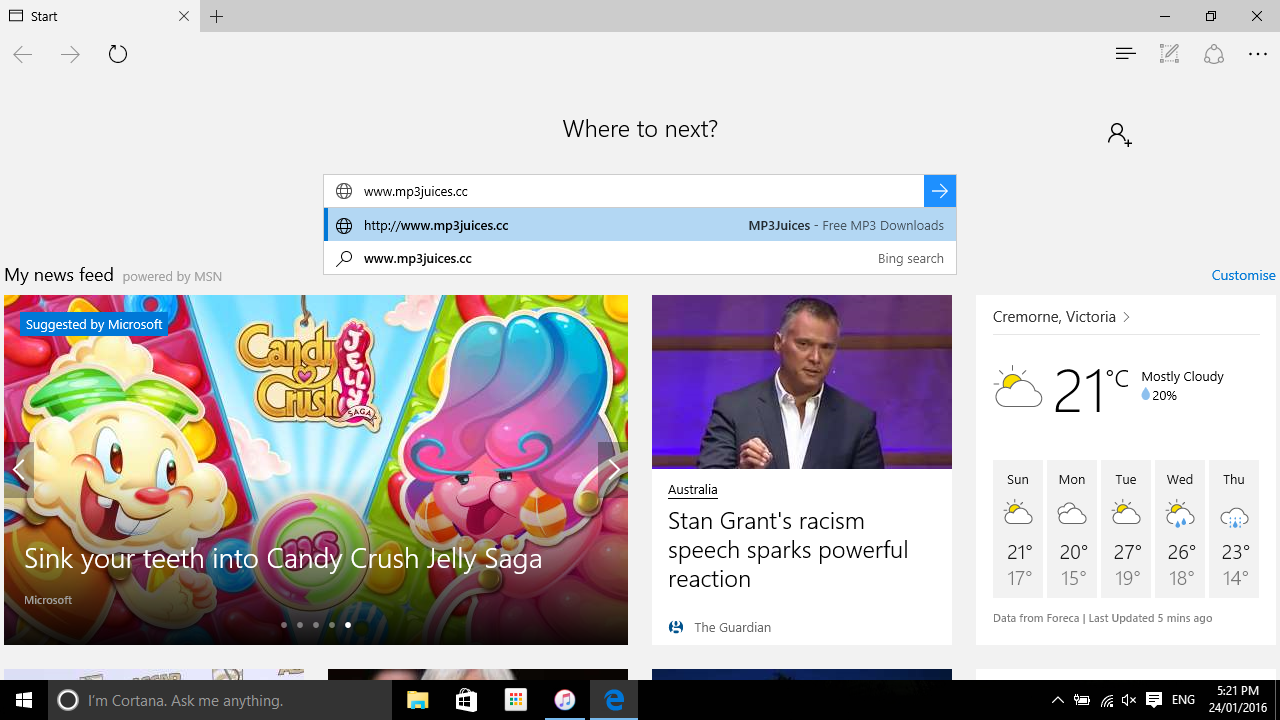
Task: Share the current page
Action: pyautogui.click(x=1213, y=54)
